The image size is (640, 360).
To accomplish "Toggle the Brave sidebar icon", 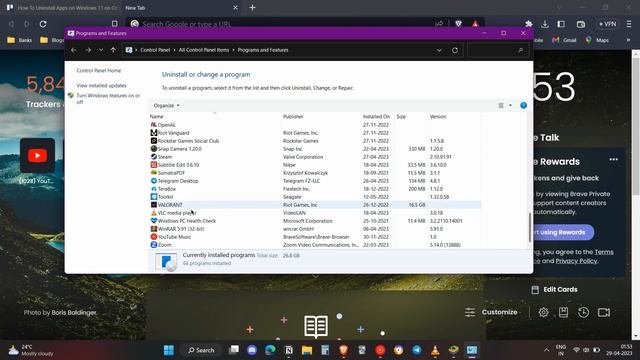I will pyautogui.click(x=561, y=24).
